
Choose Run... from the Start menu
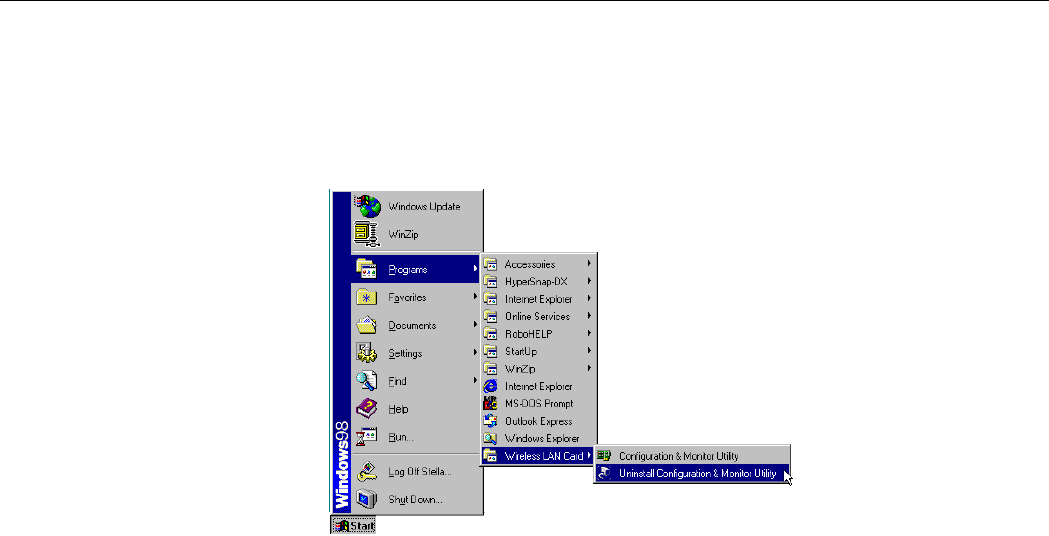417,436
